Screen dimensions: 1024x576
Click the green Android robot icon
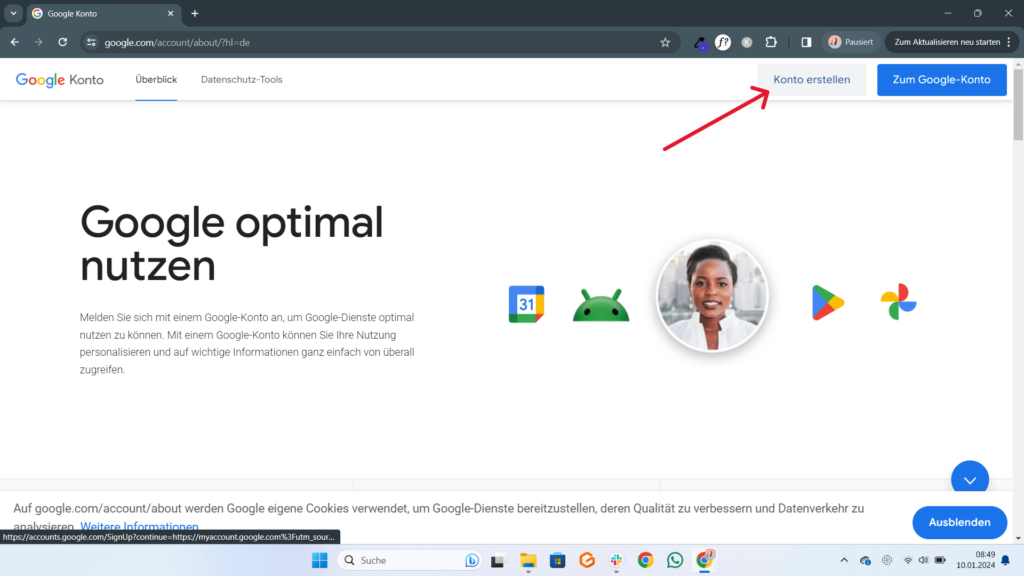click(x=601, y=305)
